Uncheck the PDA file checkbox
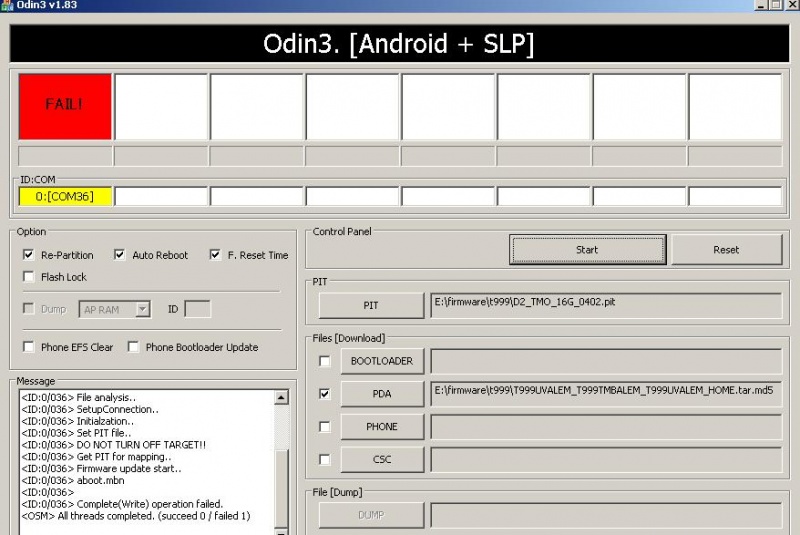Screen dimensions: 800x535 [324, 394]
